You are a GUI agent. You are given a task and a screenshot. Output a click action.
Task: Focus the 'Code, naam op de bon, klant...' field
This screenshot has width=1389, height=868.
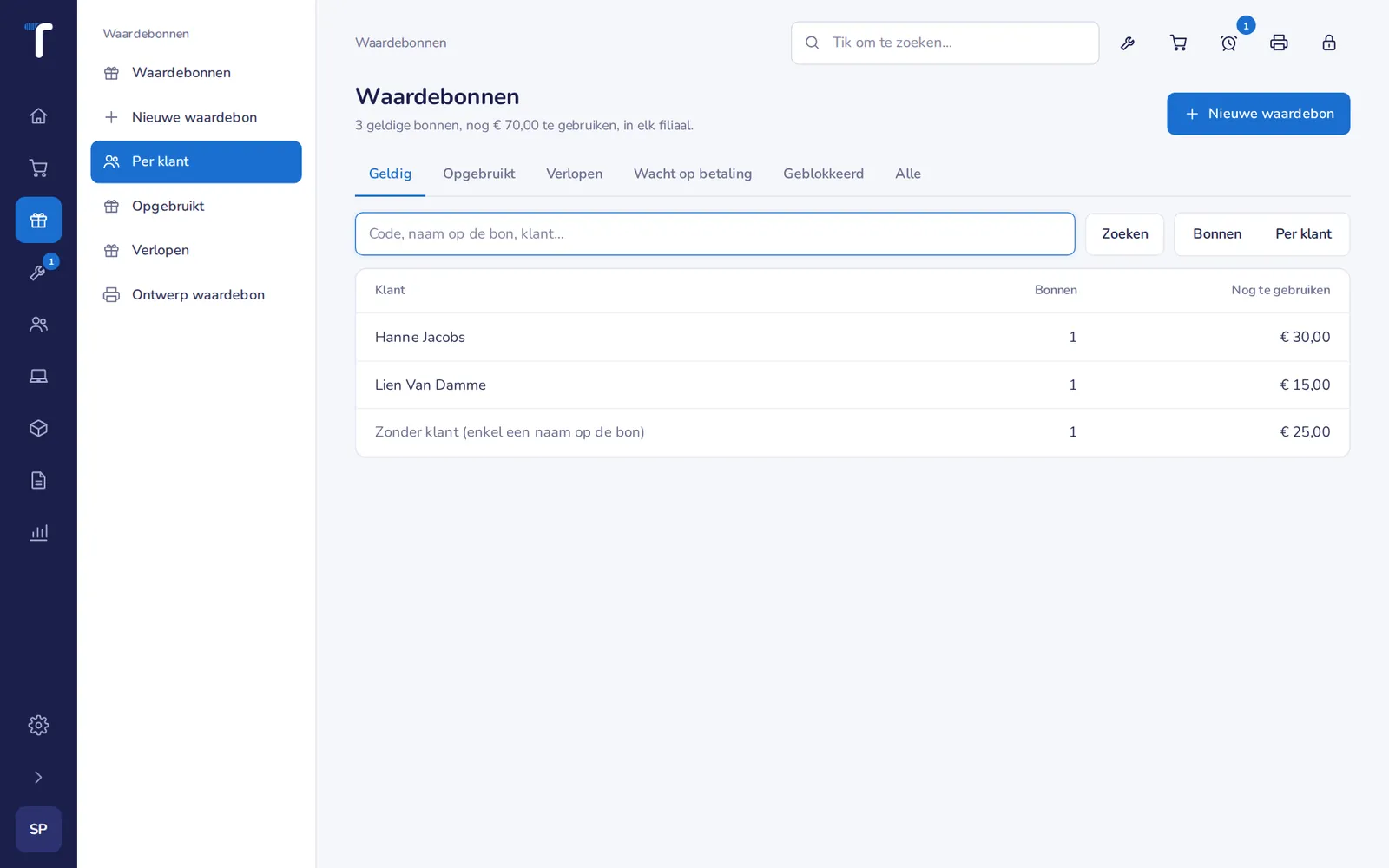714,233
